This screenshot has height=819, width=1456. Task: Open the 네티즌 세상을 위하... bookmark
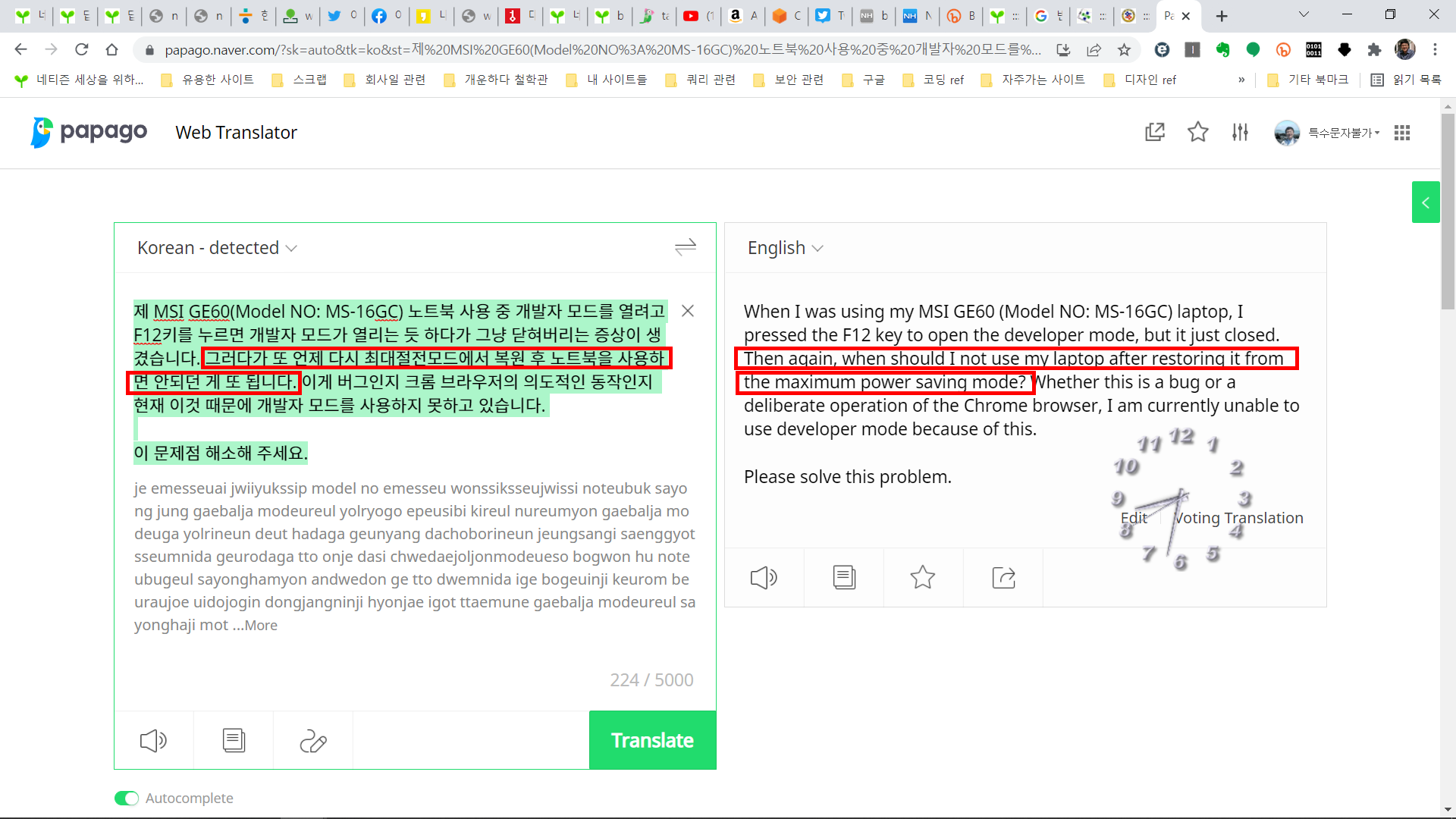80,80
